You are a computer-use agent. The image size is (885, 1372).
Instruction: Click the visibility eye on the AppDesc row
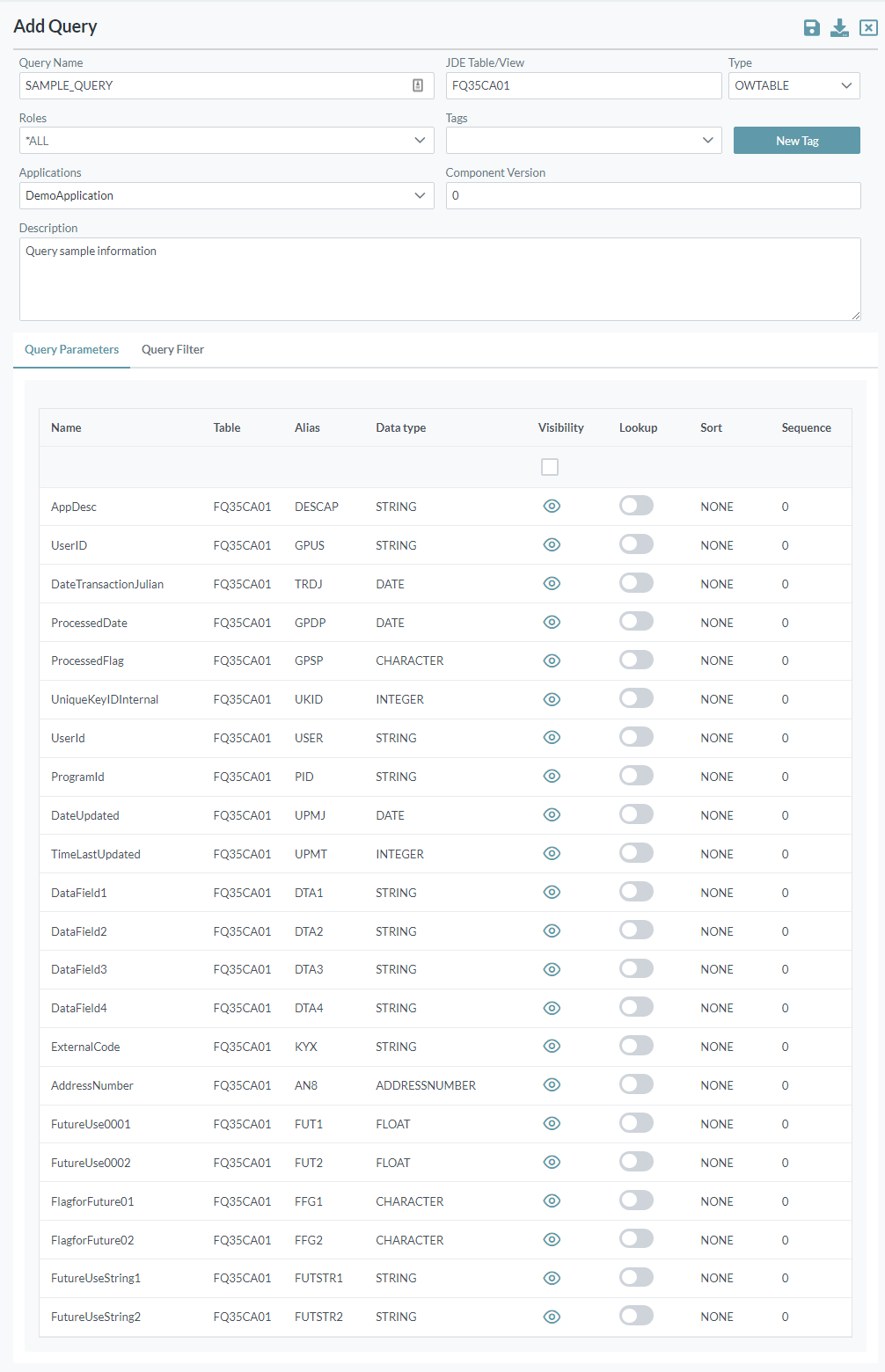552,506
